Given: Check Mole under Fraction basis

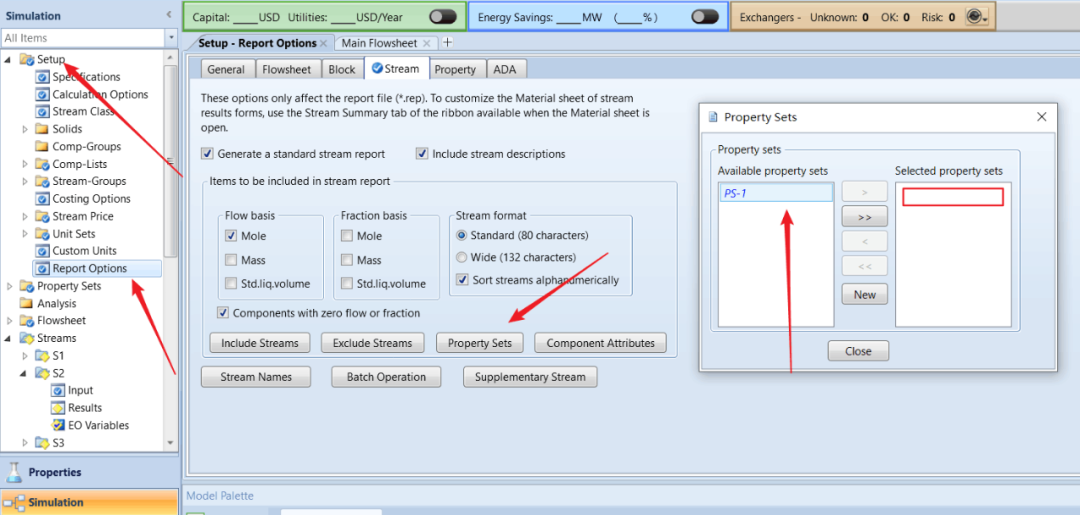Looking at the screenshot, I should click(x=347, y=236).
